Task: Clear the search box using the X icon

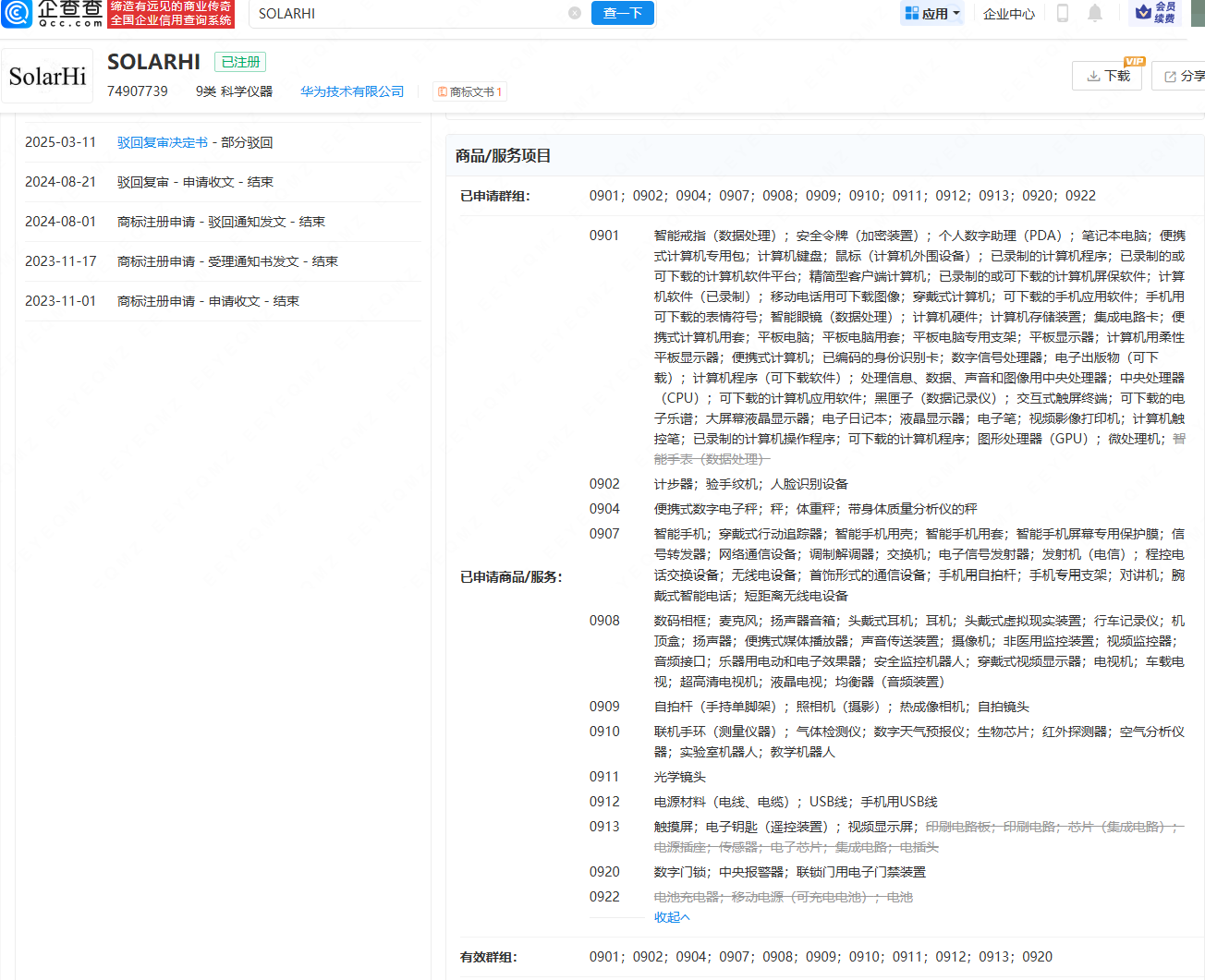Action: click(575, 13)
